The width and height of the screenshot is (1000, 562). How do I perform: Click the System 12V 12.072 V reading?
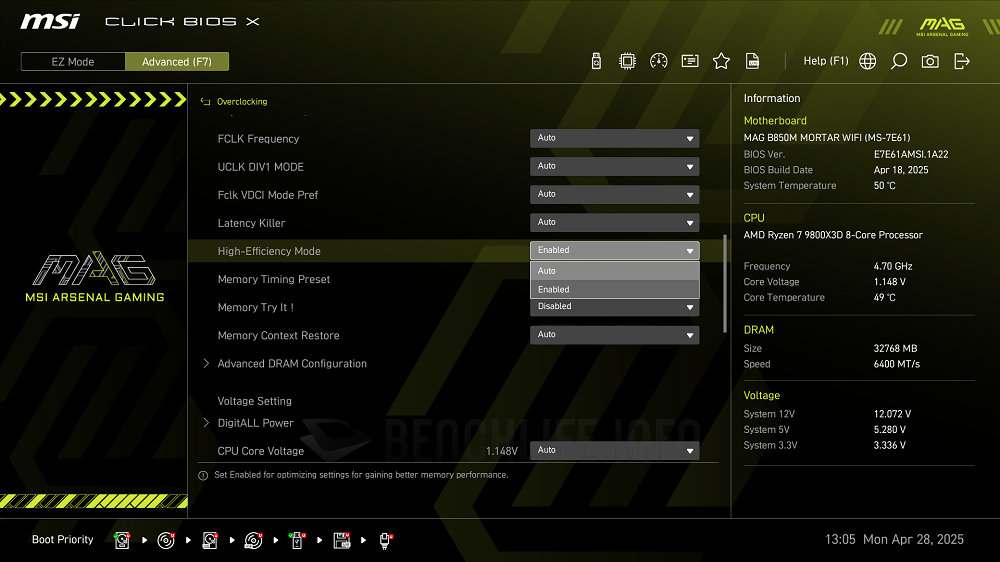pos(892,414)
